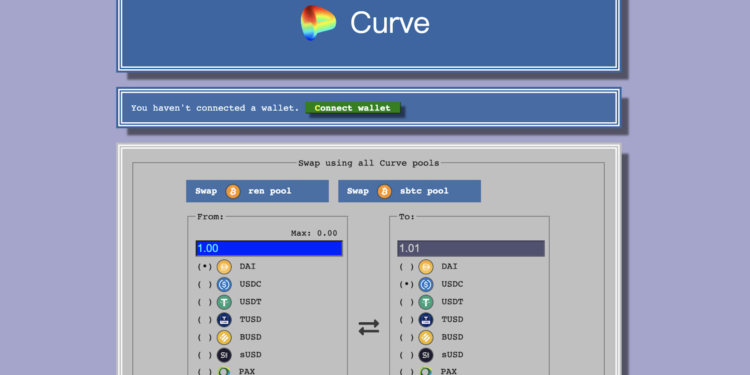
Task: Select USDC radio button in the To list
Action: [x=406, y=285]
